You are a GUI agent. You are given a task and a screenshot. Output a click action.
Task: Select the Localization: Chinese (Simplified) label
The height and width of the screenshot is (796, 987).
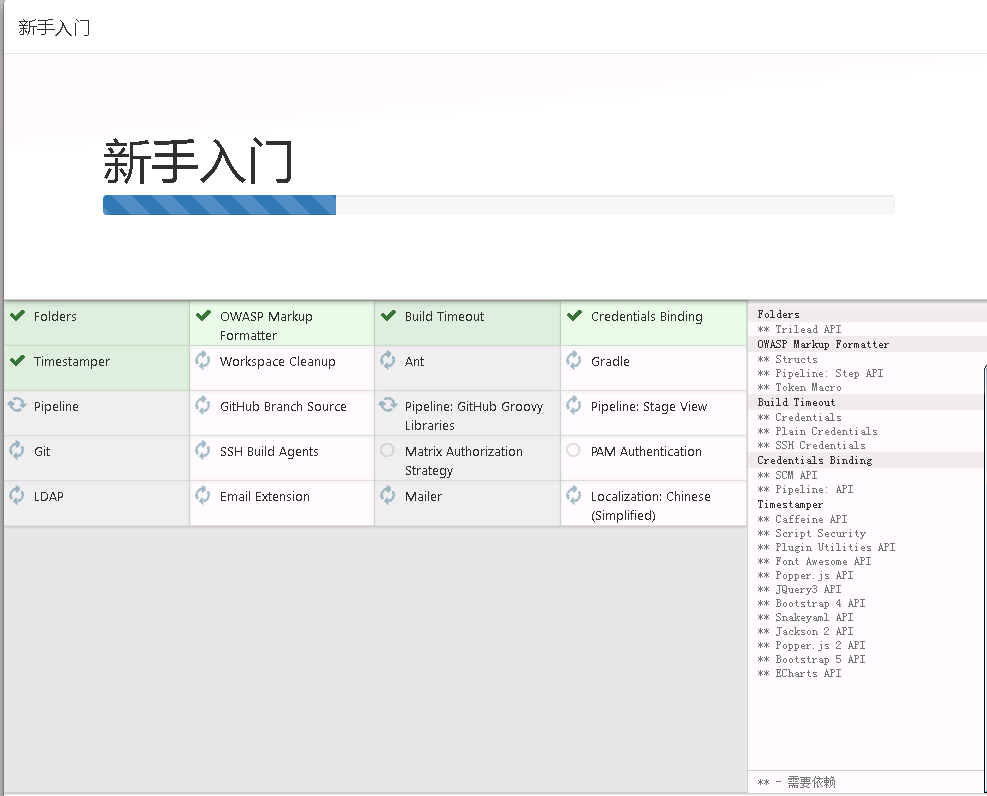(651, 506)
